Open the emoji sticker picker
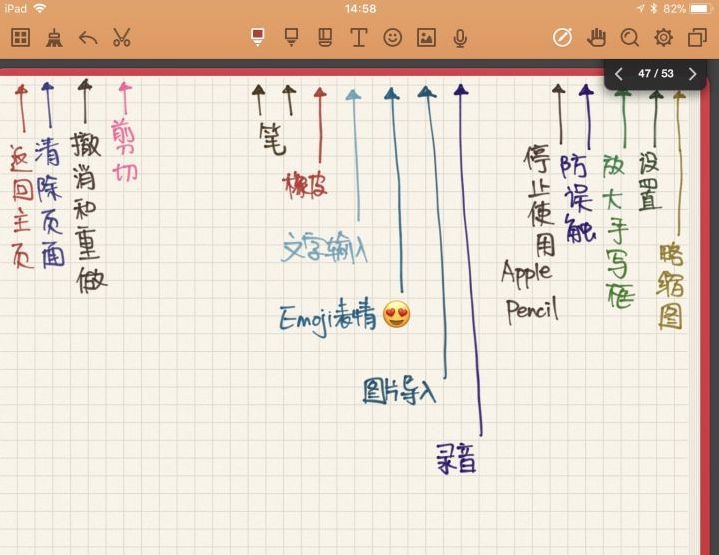The image size is (719, 555). tap(393, 38)
